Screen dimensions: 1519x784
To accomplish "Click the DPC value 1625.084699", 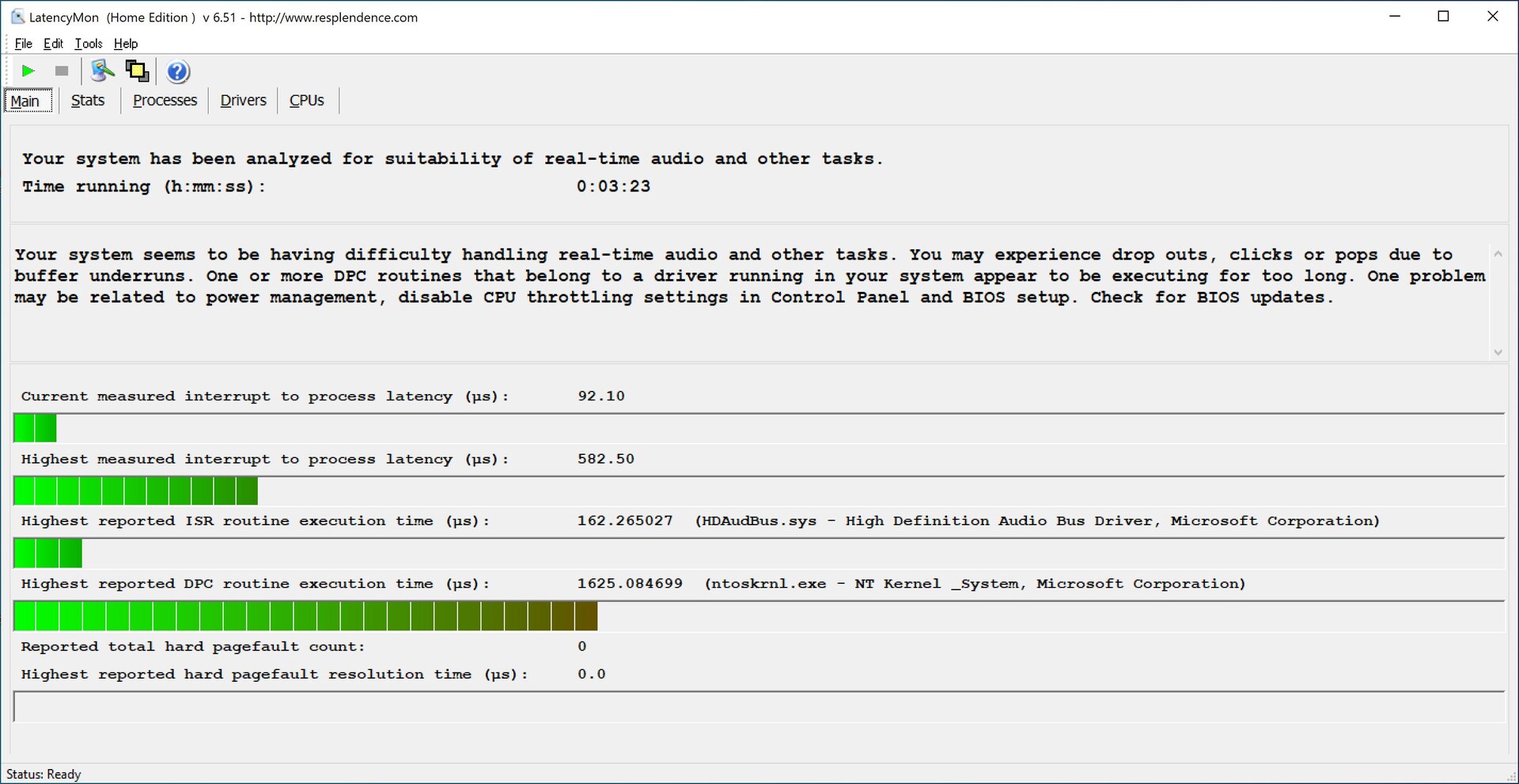I will click(630, 584).
